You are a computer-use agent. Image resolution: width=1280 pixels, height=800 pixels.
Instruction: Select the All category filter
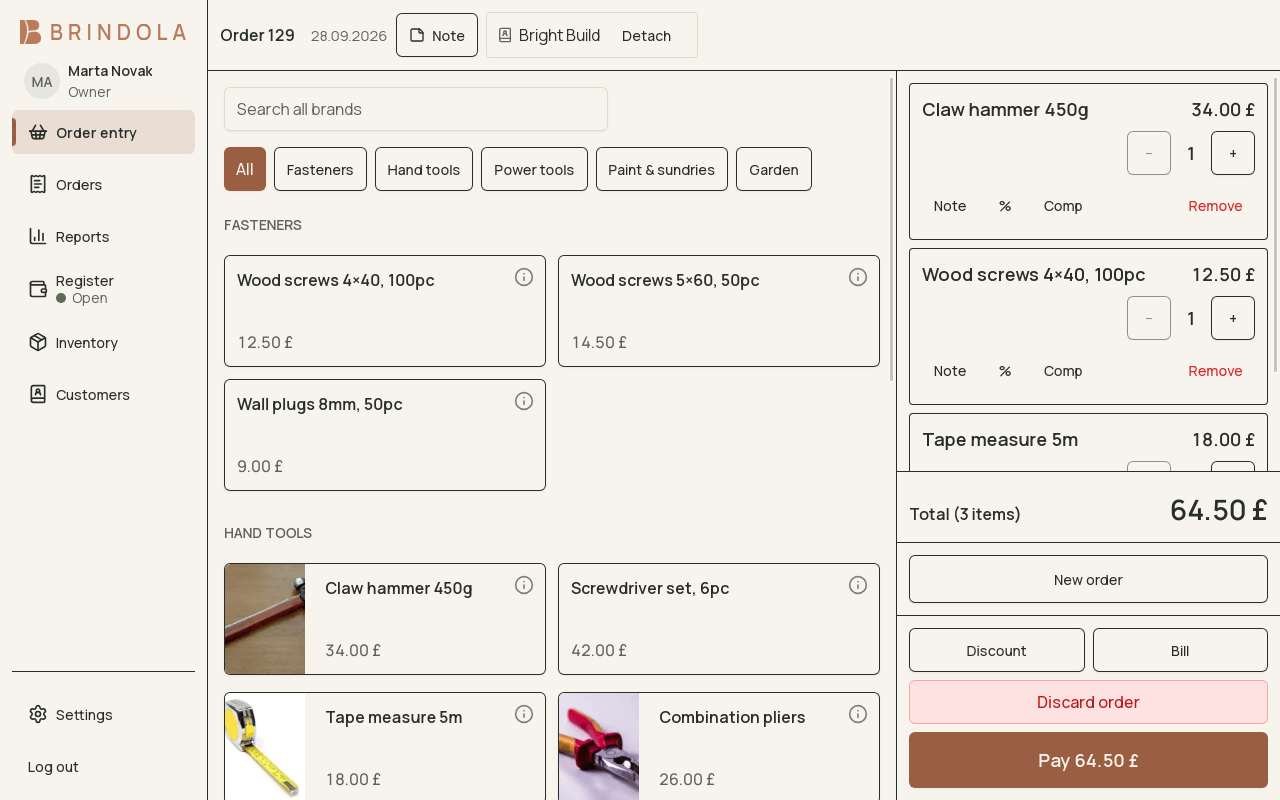245,169
